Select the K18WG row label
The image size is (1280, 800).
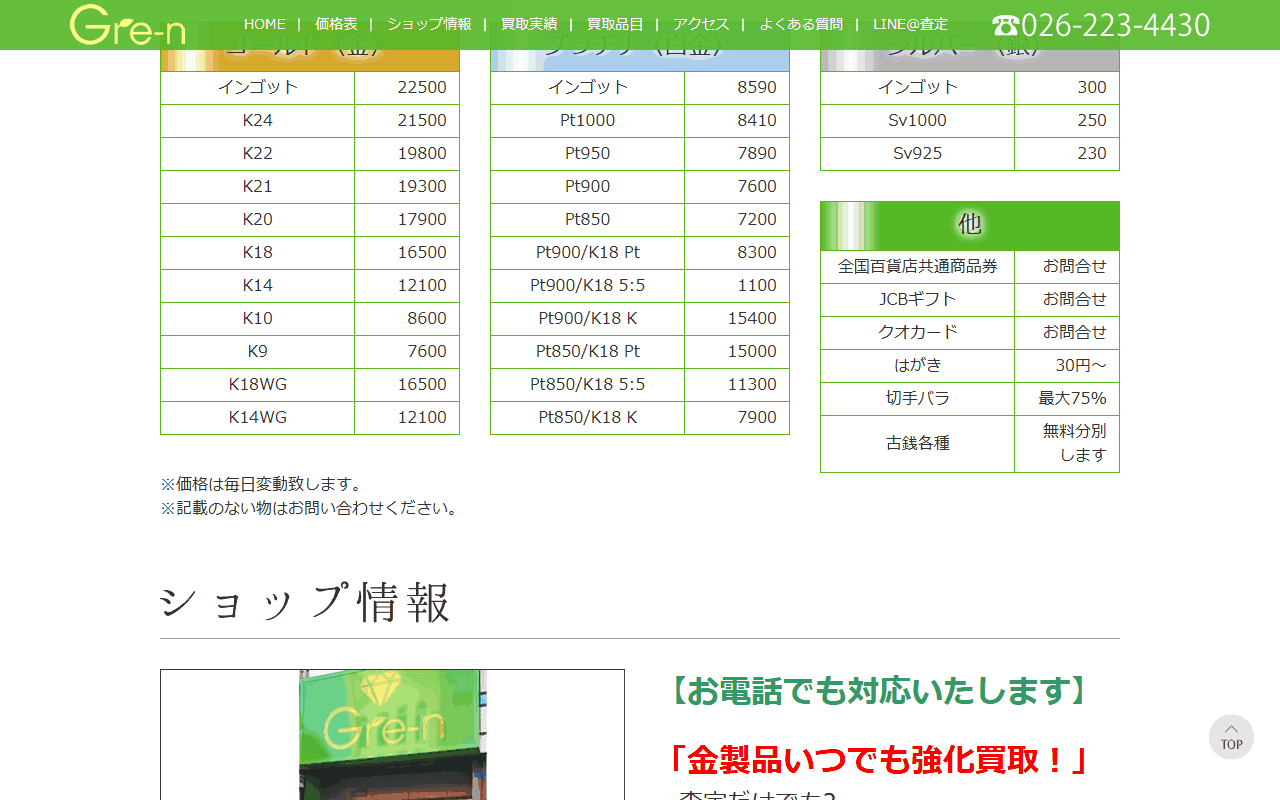(258, 384)
